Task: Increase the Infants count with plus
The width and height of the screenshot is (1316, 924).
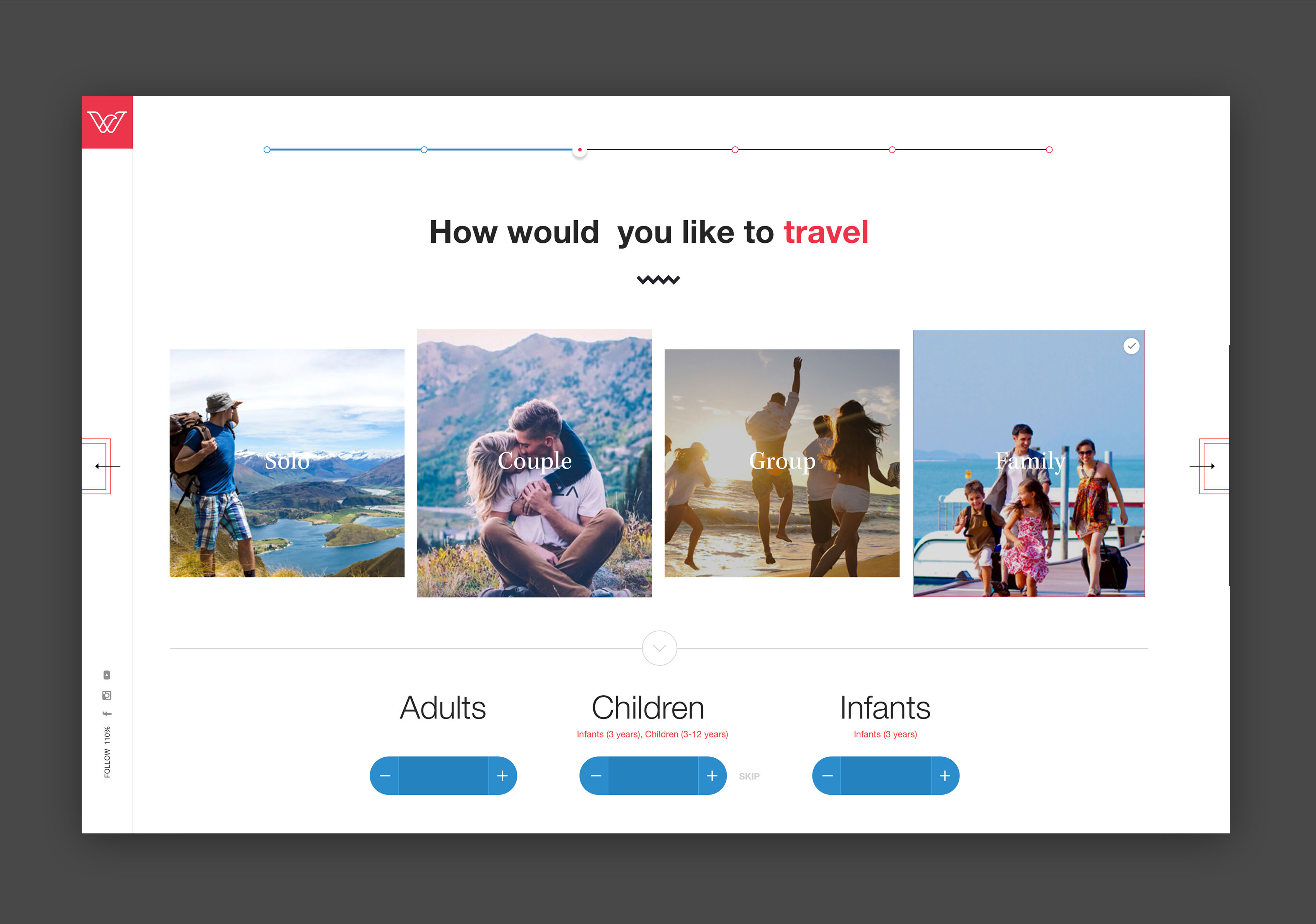Action: [x=945, y=775]
